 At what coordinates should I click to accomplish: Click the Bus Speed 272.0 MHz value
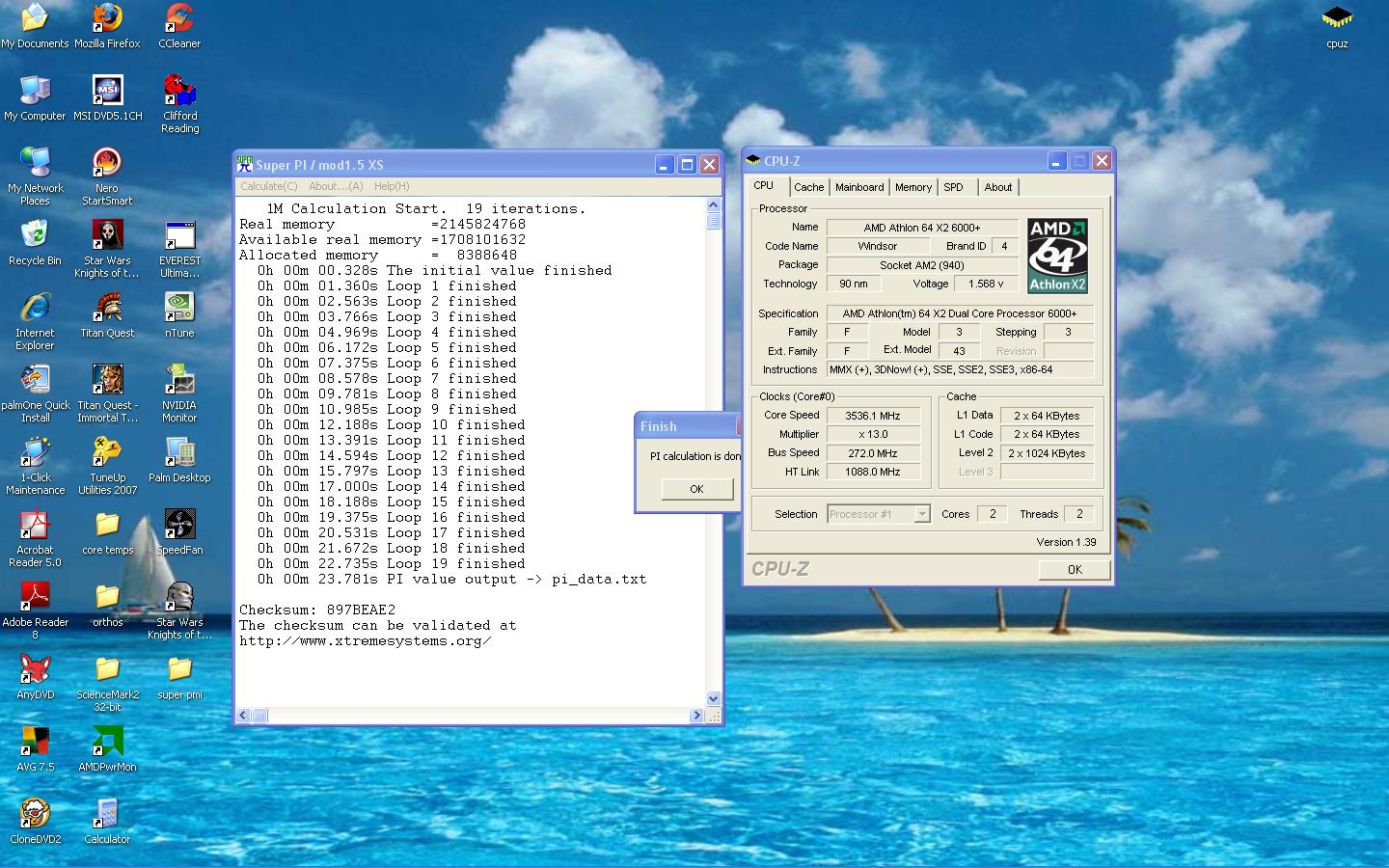(x=873, y=453)
